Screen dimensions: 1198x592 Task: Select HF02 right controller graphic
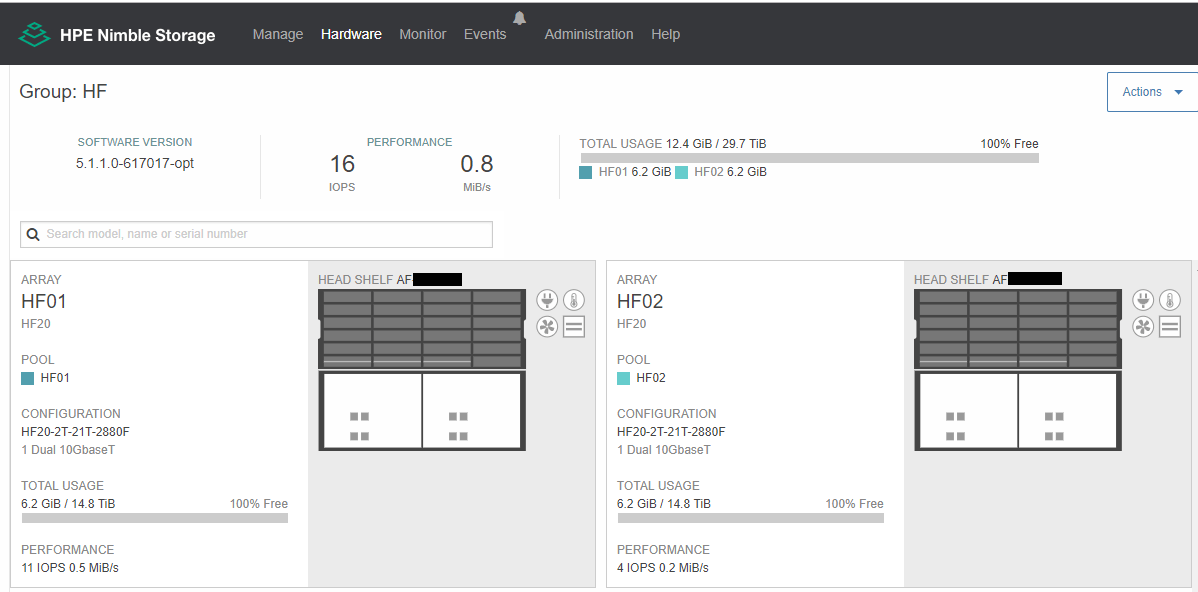(x=1067, y=410)
